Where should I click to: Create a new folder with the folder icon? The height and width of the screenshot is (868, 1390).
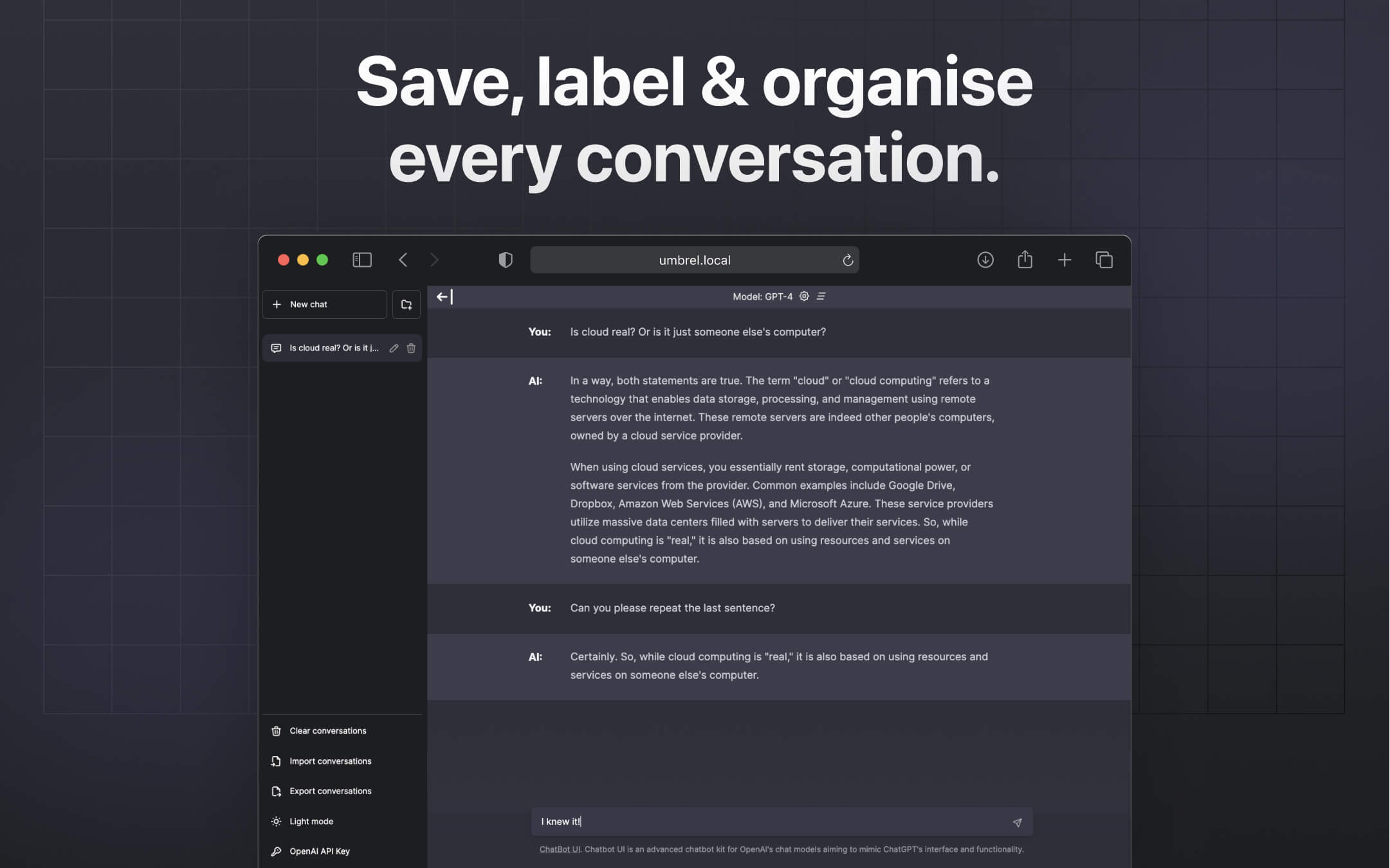[x=407, y=303]
